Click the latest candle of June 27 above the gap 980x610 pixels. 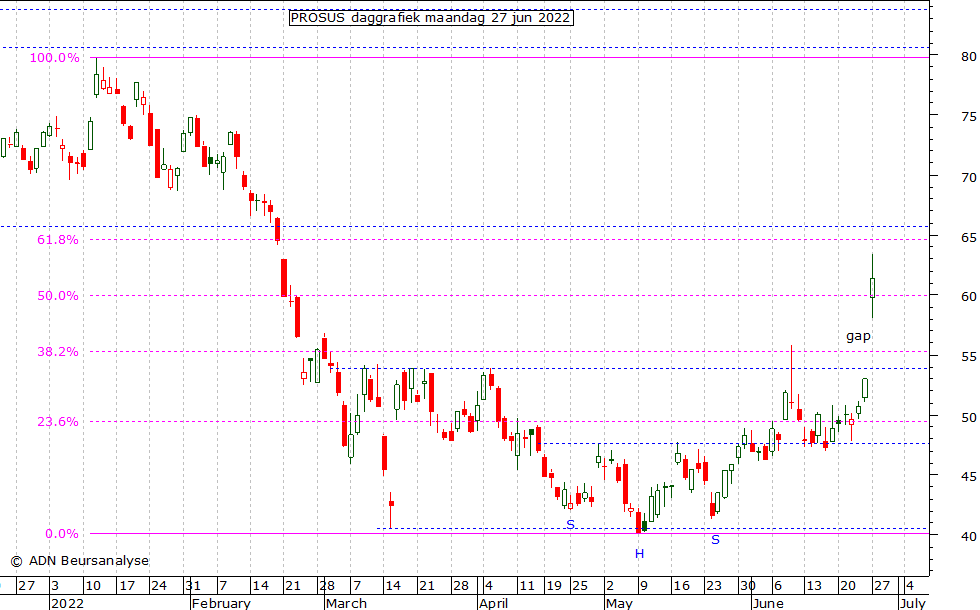click(872, 288)
